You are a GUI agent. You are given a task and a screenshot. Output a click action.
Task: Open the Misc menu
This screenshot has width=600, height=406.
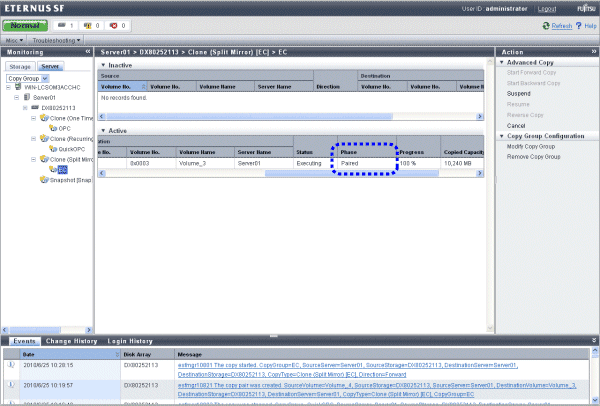point(15,40)
